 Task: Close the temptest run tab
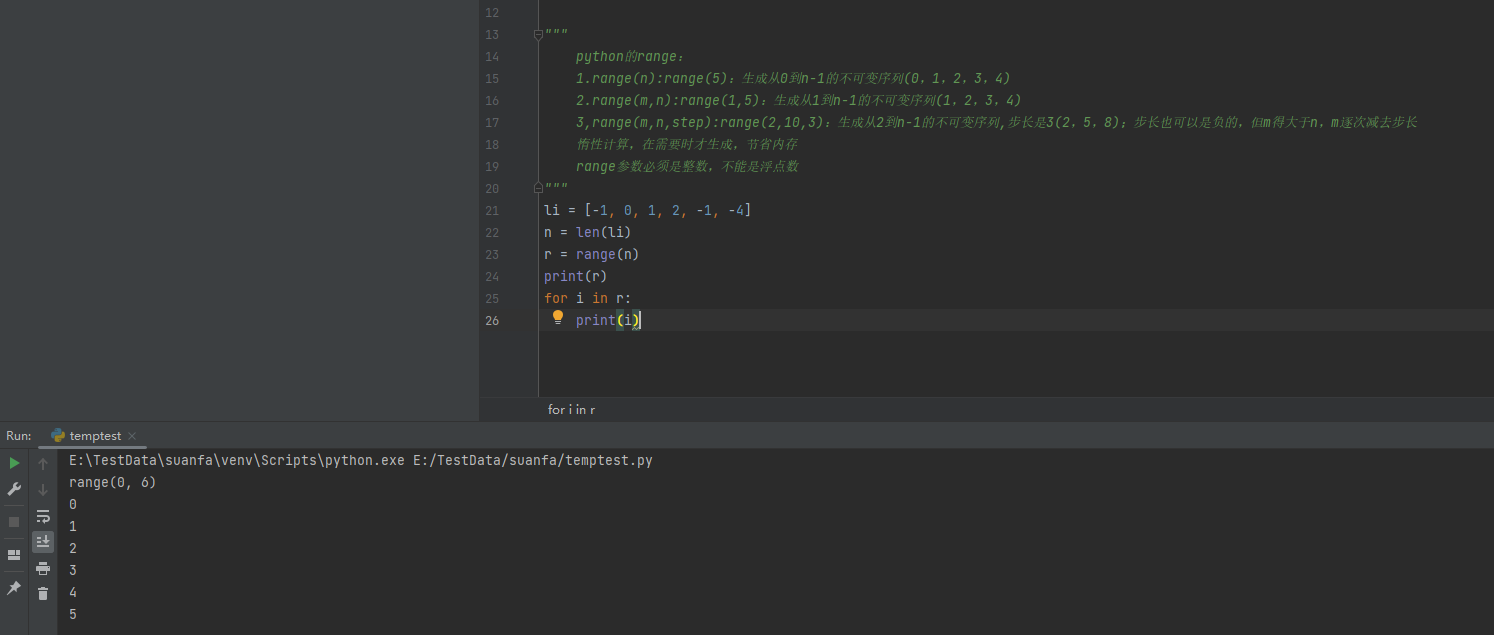132,435
